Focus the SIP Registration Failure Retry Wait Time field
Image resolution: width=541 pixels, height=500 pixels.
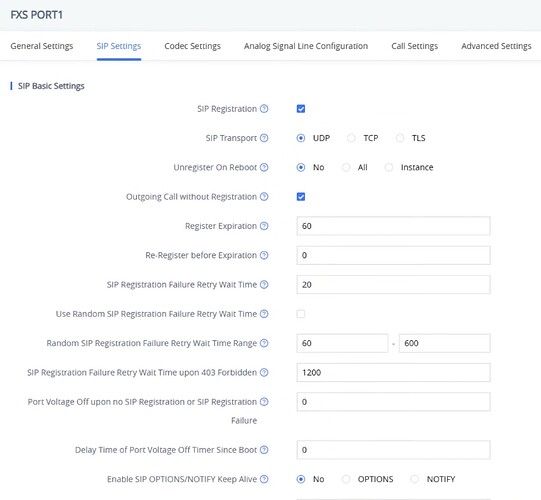[393, 285]
